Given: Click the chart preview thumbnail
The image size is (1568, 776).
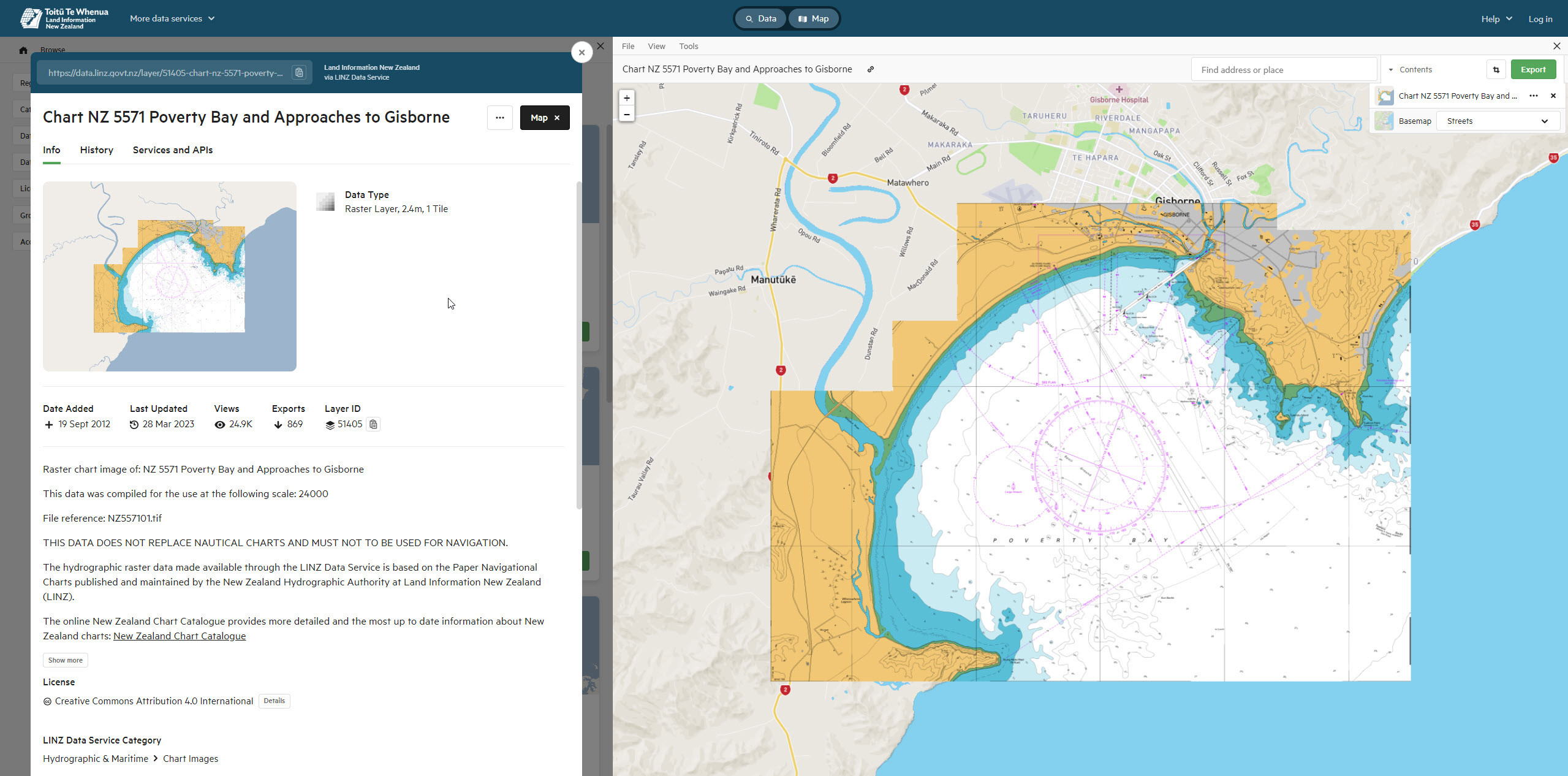Looking at the screenshot, I should (170, 276).
